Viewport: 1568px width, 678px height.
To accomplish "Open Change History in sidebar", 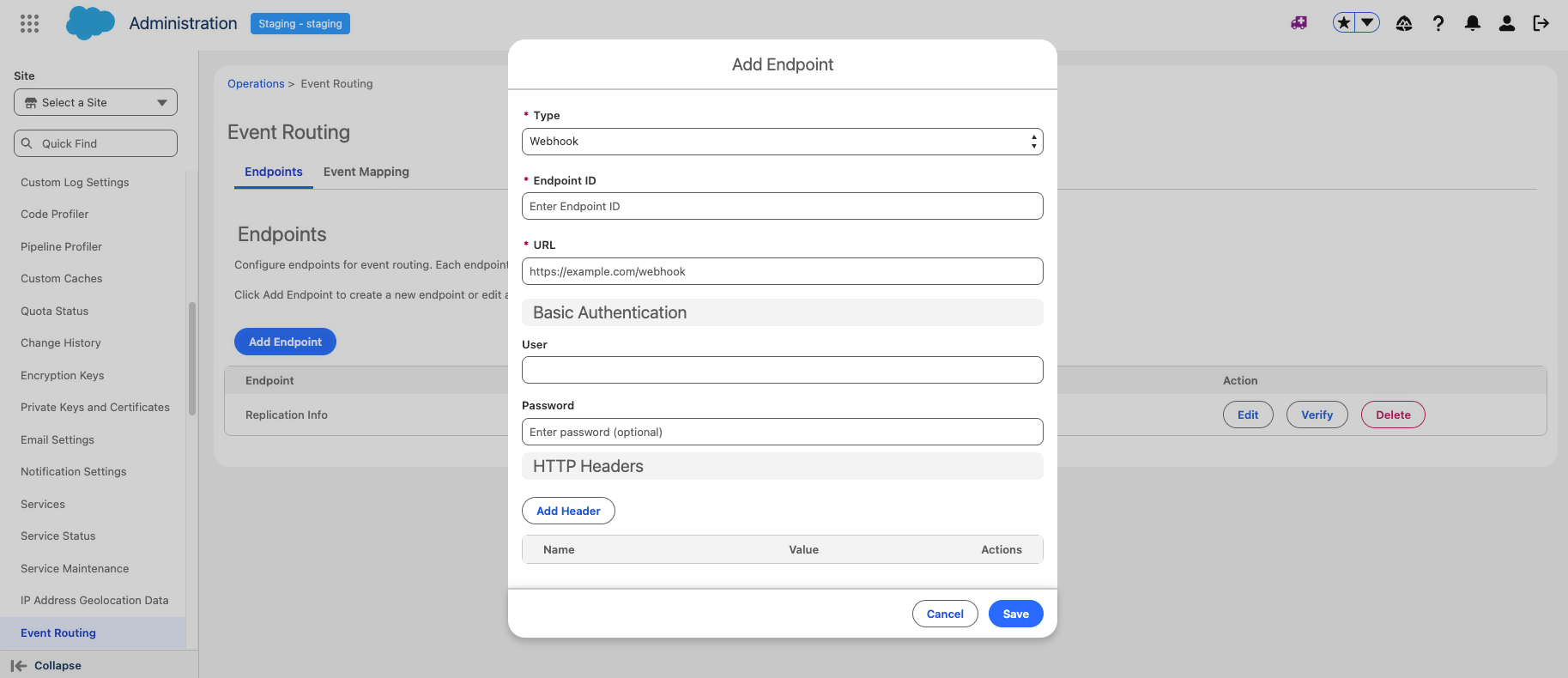I will point(61,342).
